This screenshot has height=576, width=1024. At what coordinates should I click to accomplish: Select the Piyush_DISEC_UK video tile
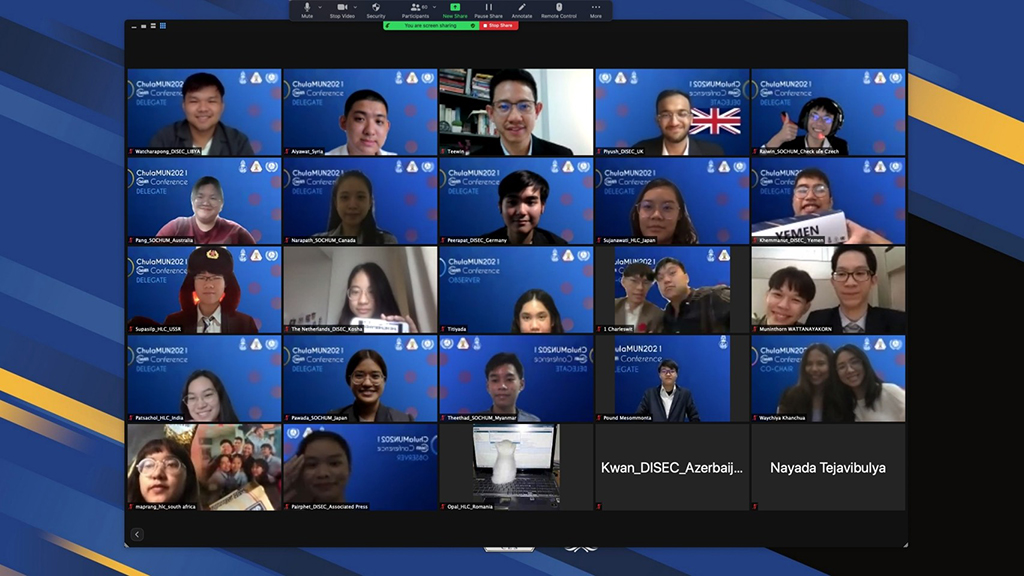click(x=672, y=112)
